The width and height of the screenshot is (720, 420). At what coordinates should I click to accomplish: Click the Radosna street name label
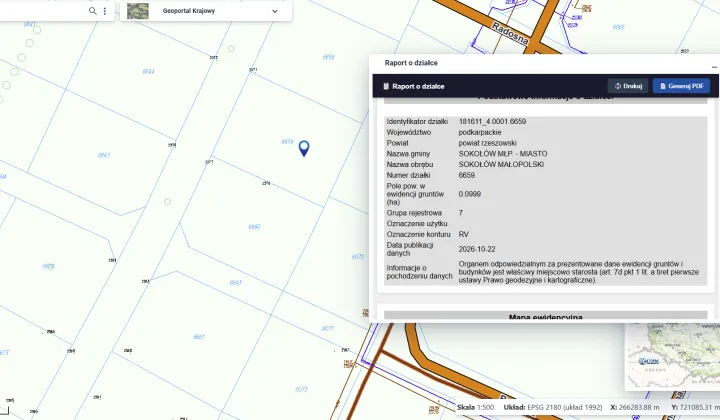pos(510,33)
